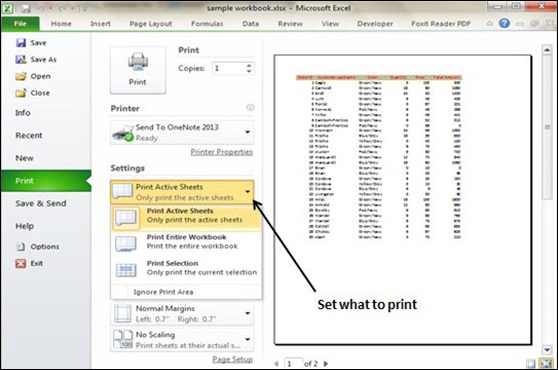Screen dimensions: 558x370
Task: Click the Save disk icon in sidebar
Action: tap(21, 43)
